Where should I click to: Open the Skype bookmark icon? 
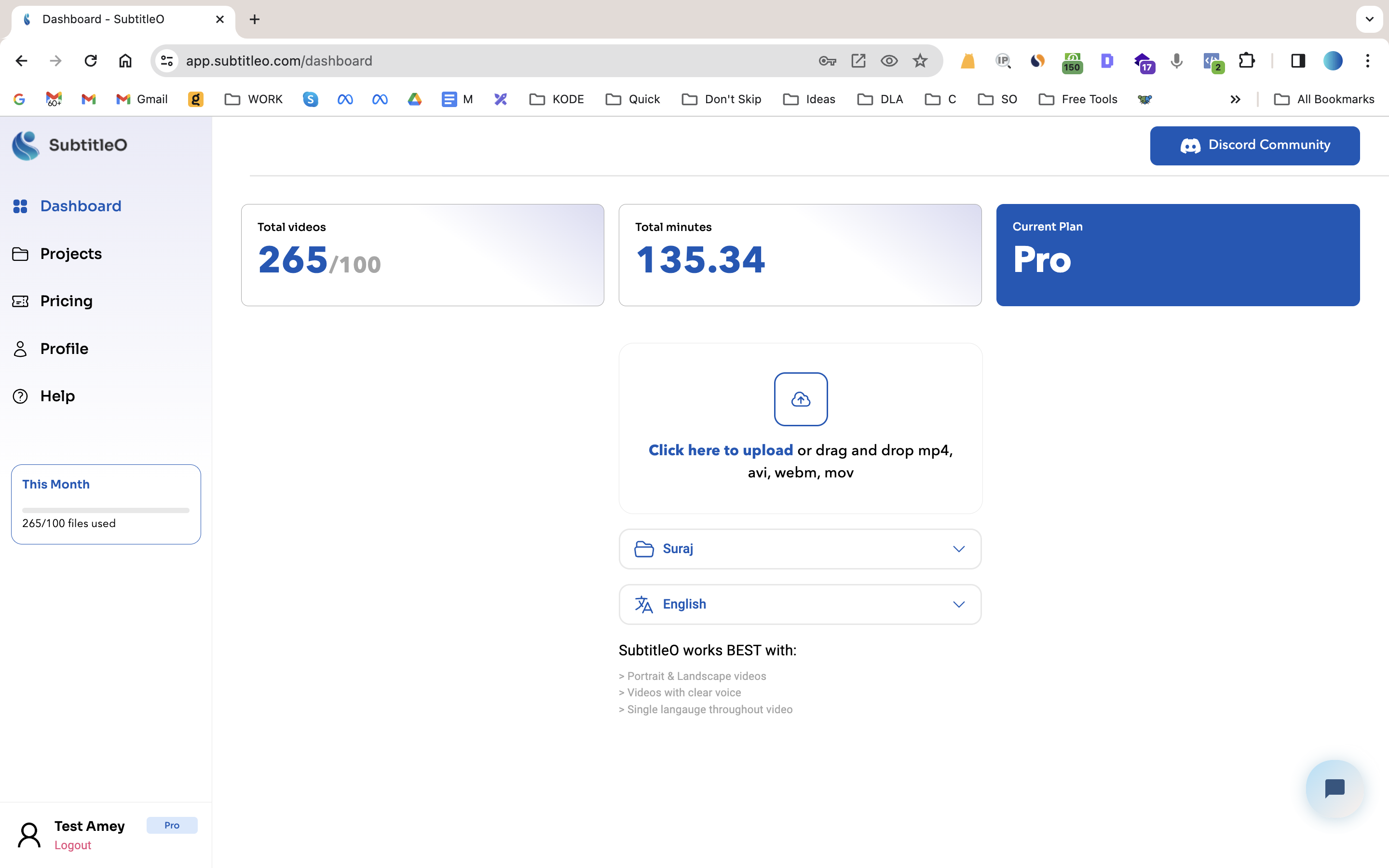point(311,99)
